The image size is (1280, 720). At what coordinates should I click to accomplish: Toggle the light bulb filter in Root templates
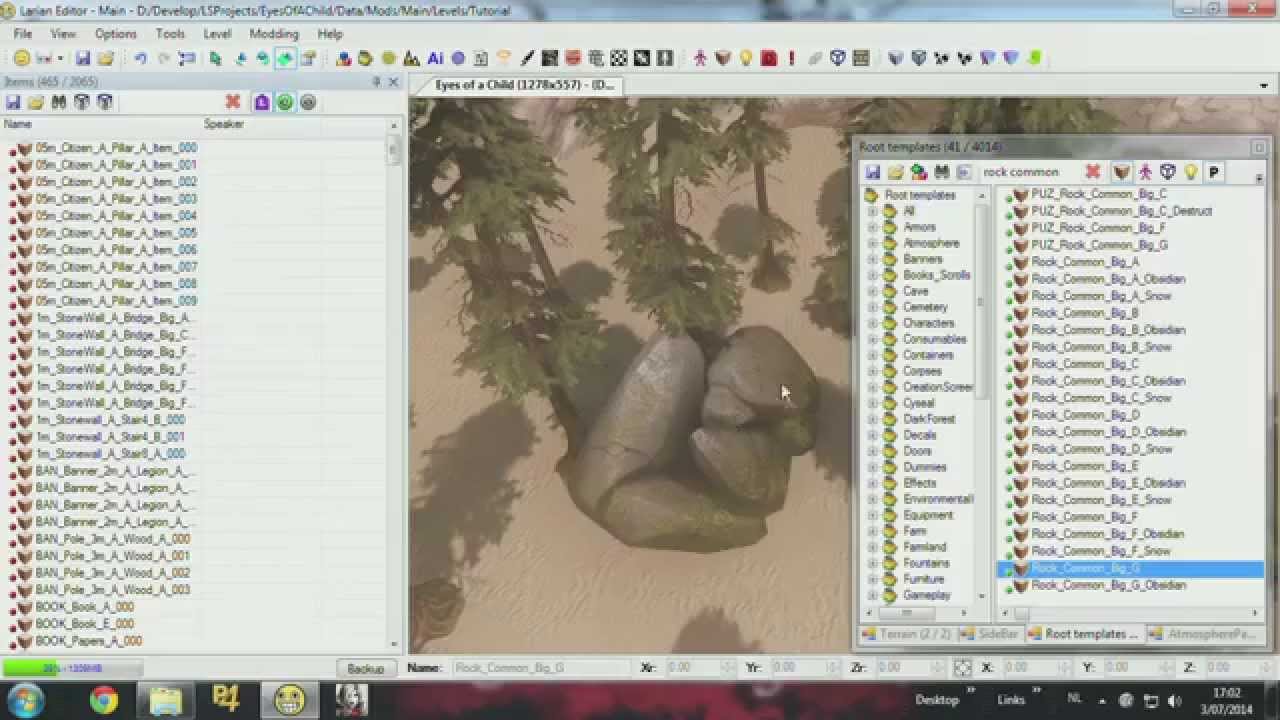coord(1190,172)
